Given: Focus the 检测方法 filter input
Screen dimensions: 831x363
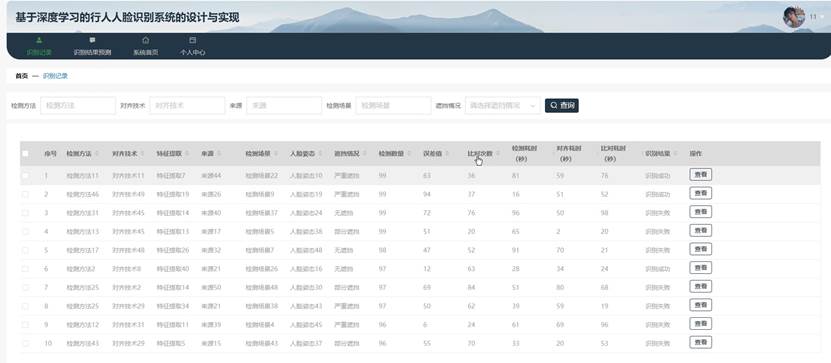Looking at the screenshot, I should tap(78, 105).
